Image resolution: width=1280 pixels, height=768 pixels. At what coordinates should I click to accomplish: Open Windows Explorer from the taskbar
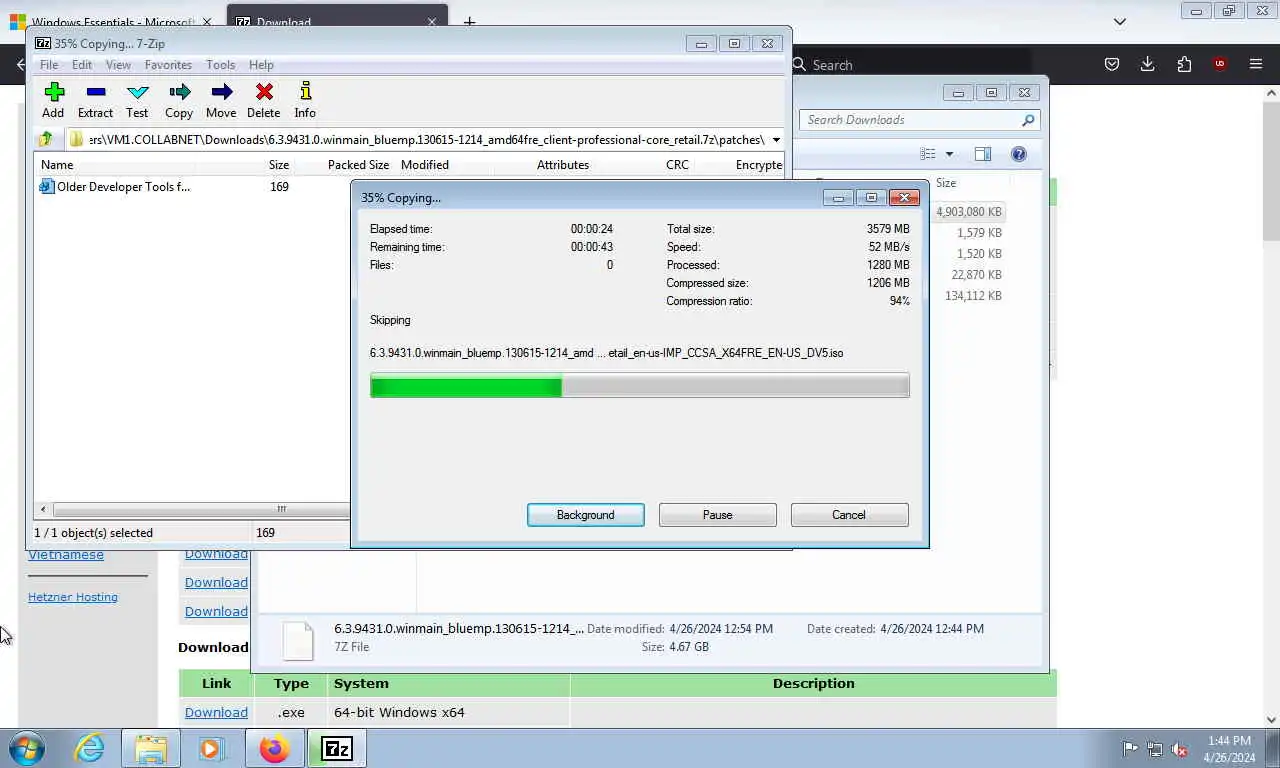click(151, 748)
